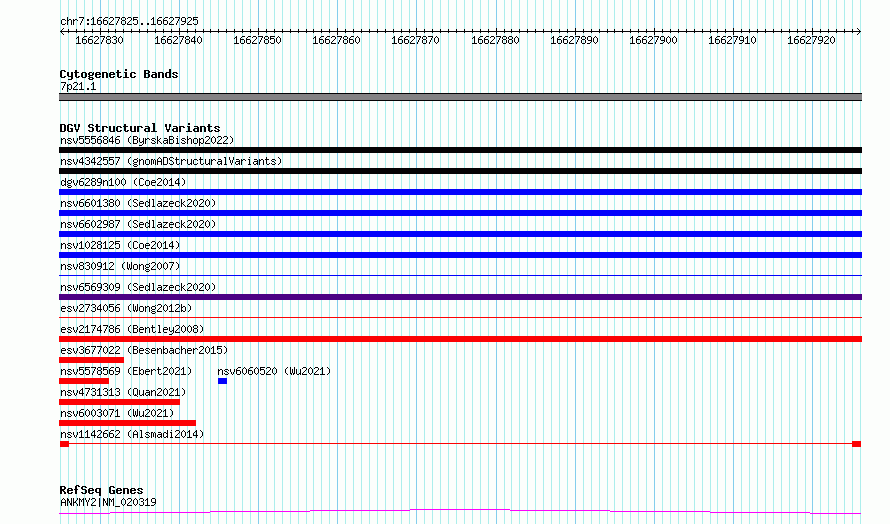This screenshot has height=524, width=890.
Task: Select the purple bar for nsv6569309
Action: pos(460,297)
